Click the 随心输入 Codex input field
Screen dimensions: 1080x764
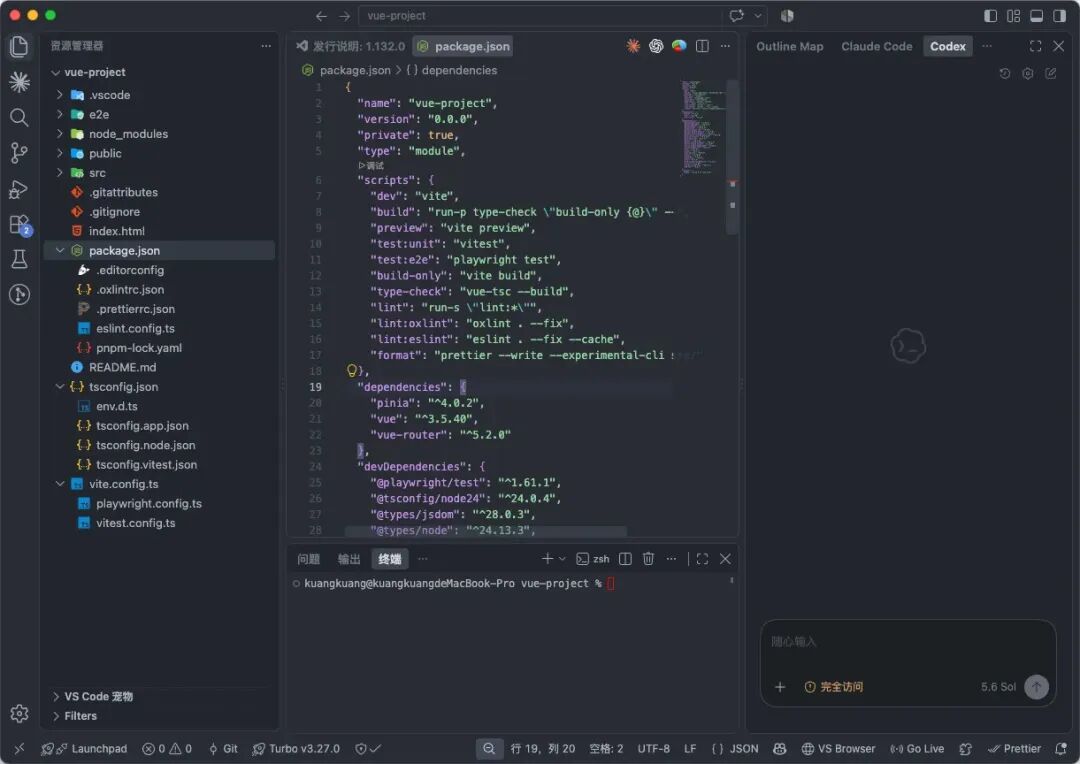pos(908,642)
